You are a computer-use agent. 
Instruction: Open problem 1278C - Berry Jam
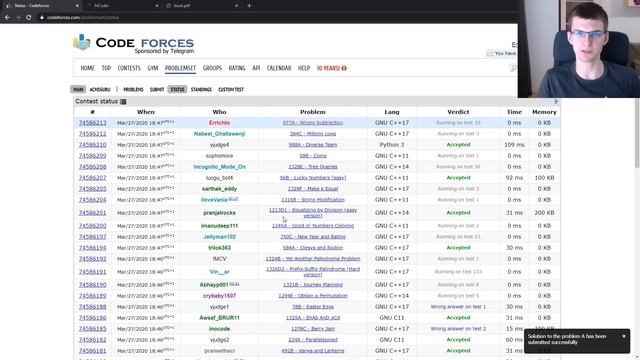tap(313, 329)
